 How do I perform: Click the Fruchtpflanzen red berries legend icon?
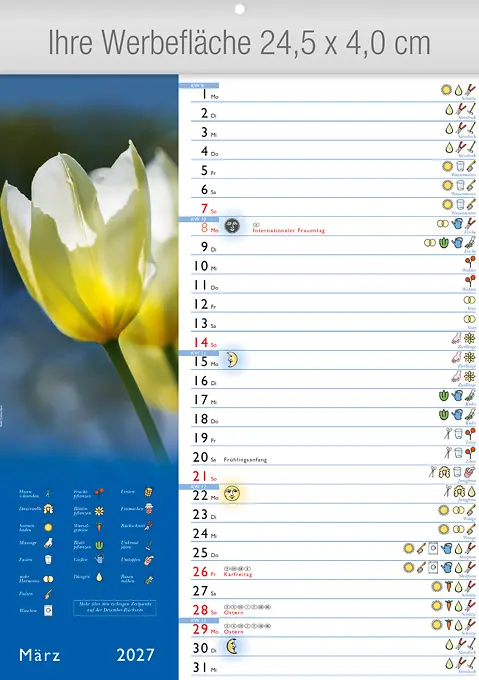point(99,493)
